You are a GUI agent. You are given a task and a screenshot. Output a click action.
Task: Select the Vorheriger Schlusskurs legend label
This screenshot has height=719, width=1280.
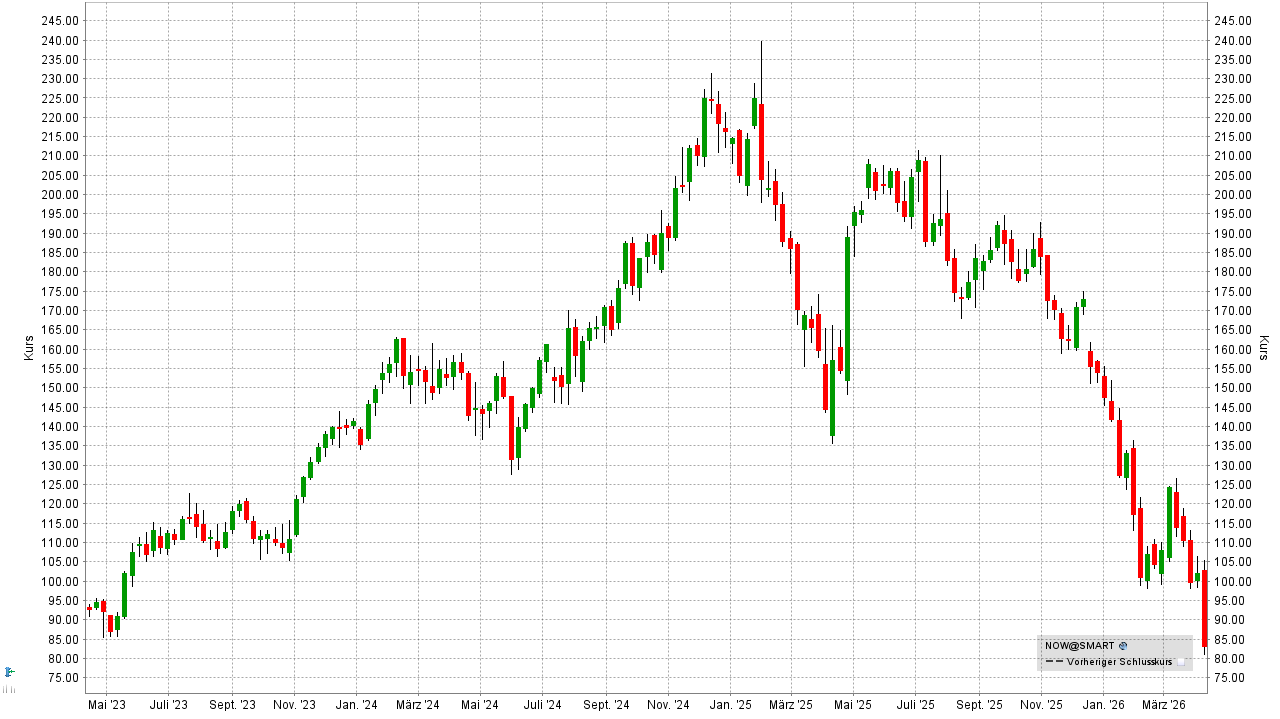(x=1117, y=662)
